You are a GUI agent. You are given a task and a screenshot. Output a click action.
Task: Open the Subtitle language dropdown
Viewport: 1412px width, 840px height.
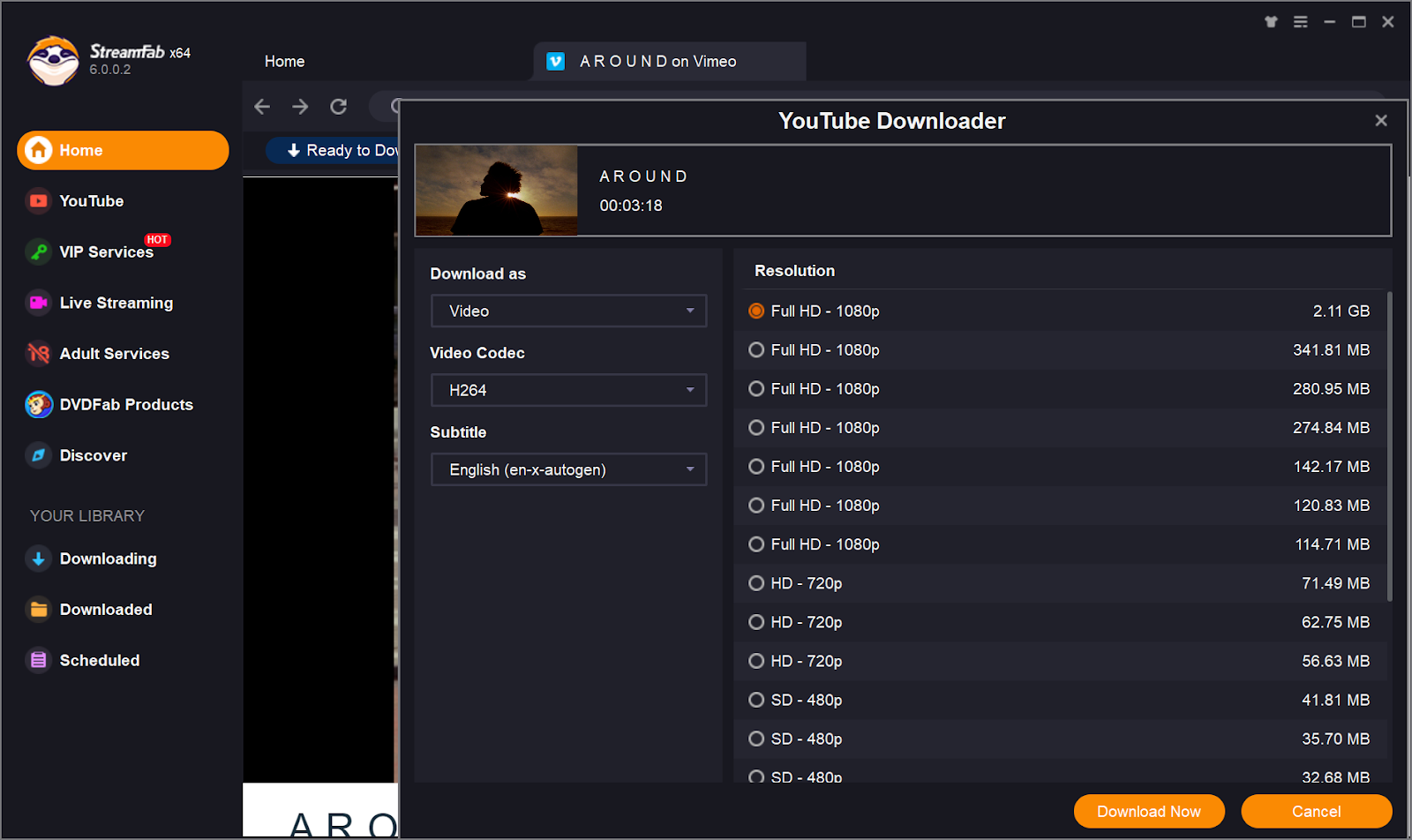coord(568,469)
